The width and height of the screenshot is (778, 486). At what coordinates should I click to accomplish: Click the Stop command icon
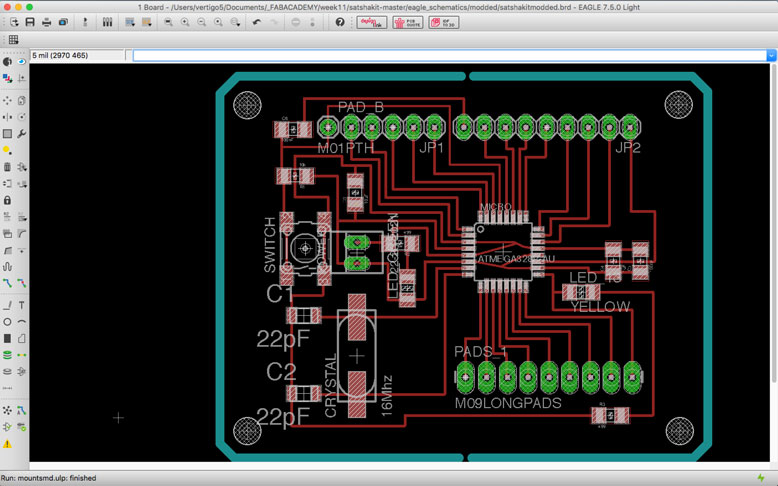[296, 22]
